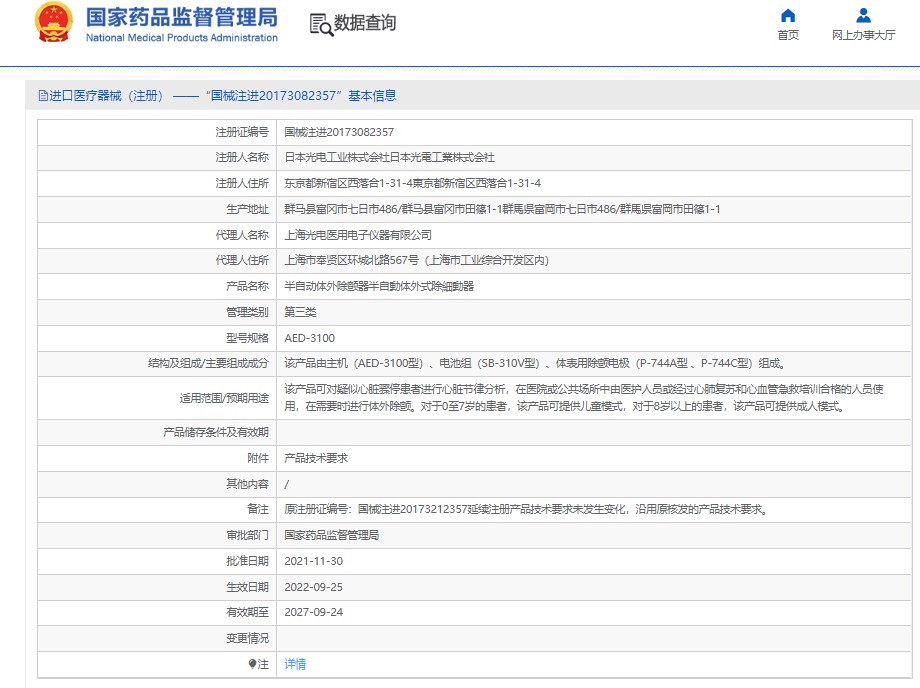The image size is (920, 688).
Task: Click agent name 上海光电医用电子仪器有限公司
Action: [358, 235]
